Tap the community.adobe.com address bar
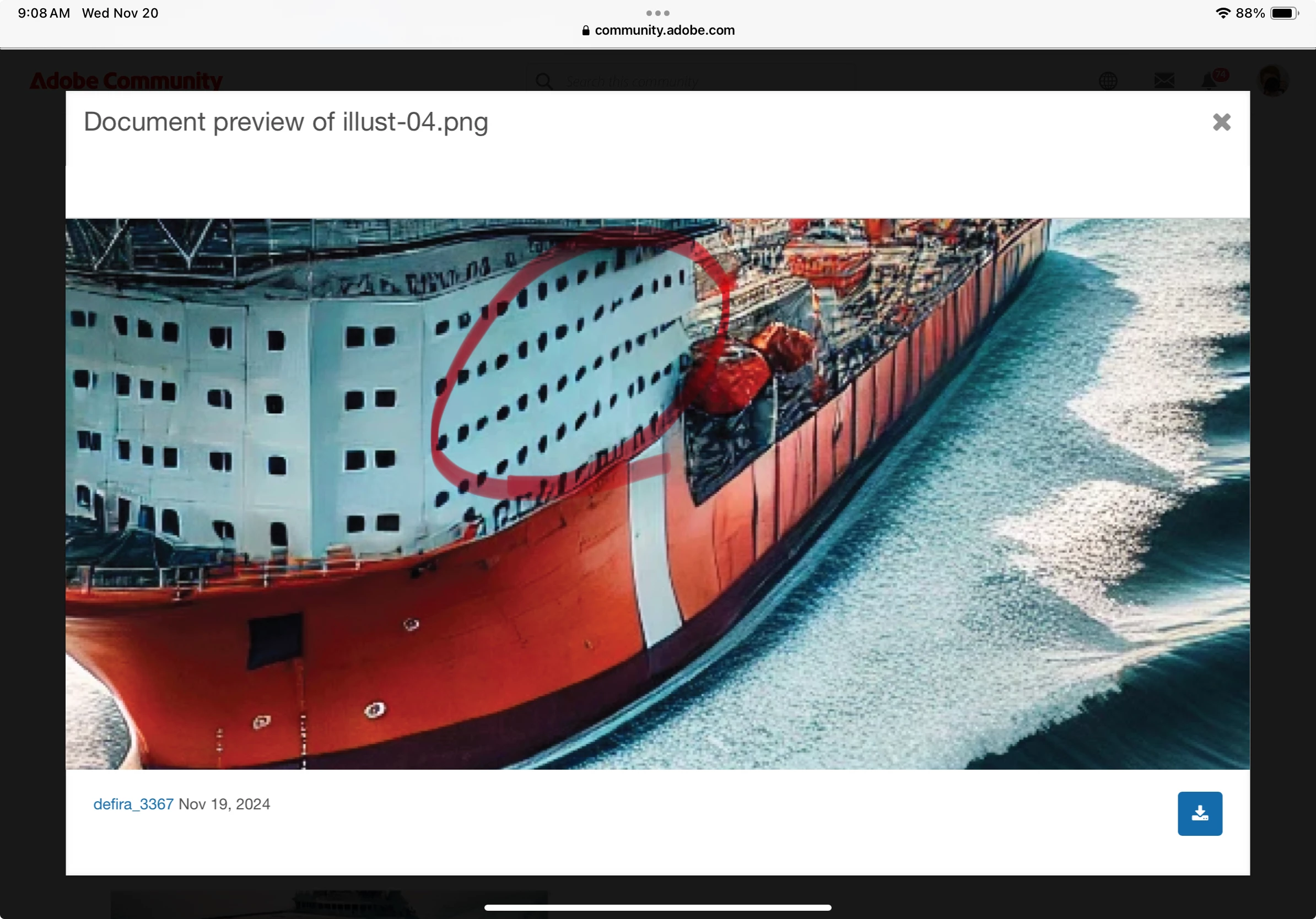Viewport: 1316px width, 919px height. coord(664,30)
